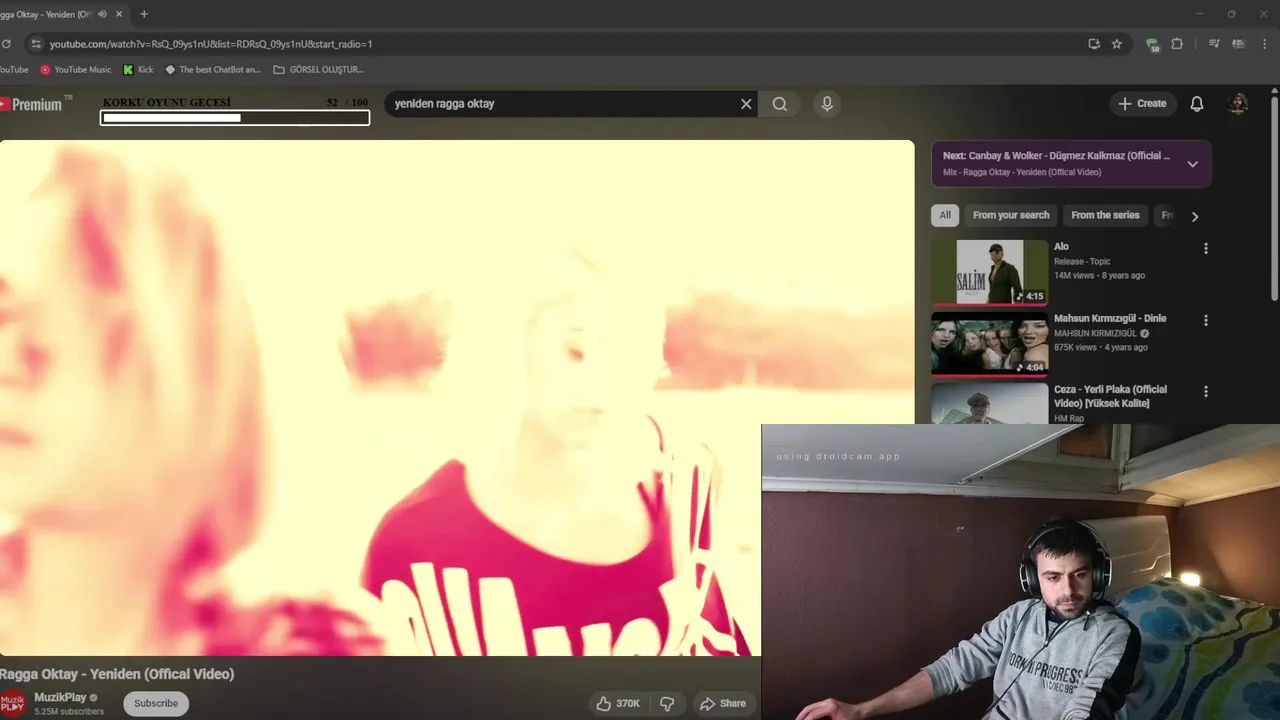The height and width of the screenshot is (720, 1280).
Task: Open the green extension with badge 50
Action: [x=1152, y=44]
